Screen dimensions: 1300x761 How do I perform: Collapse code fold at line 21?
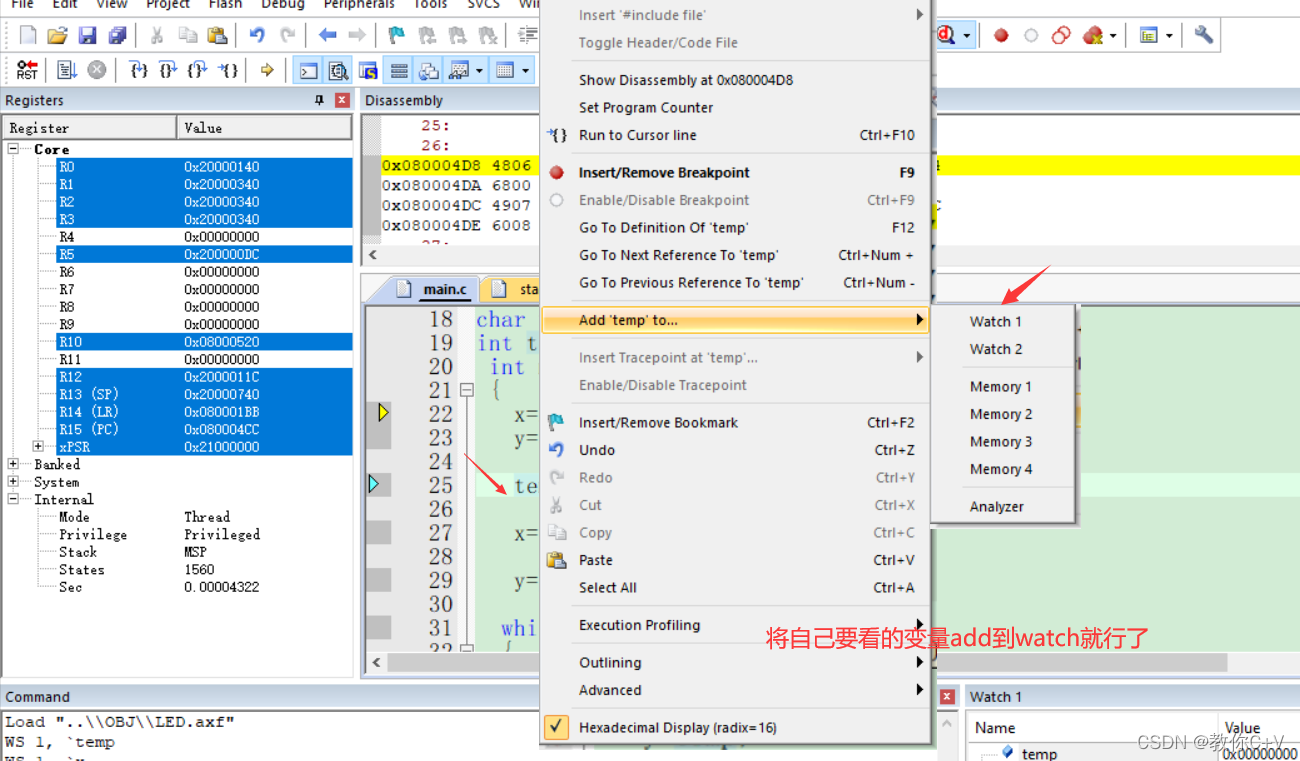pyautogui.click(x=466, y=390)
